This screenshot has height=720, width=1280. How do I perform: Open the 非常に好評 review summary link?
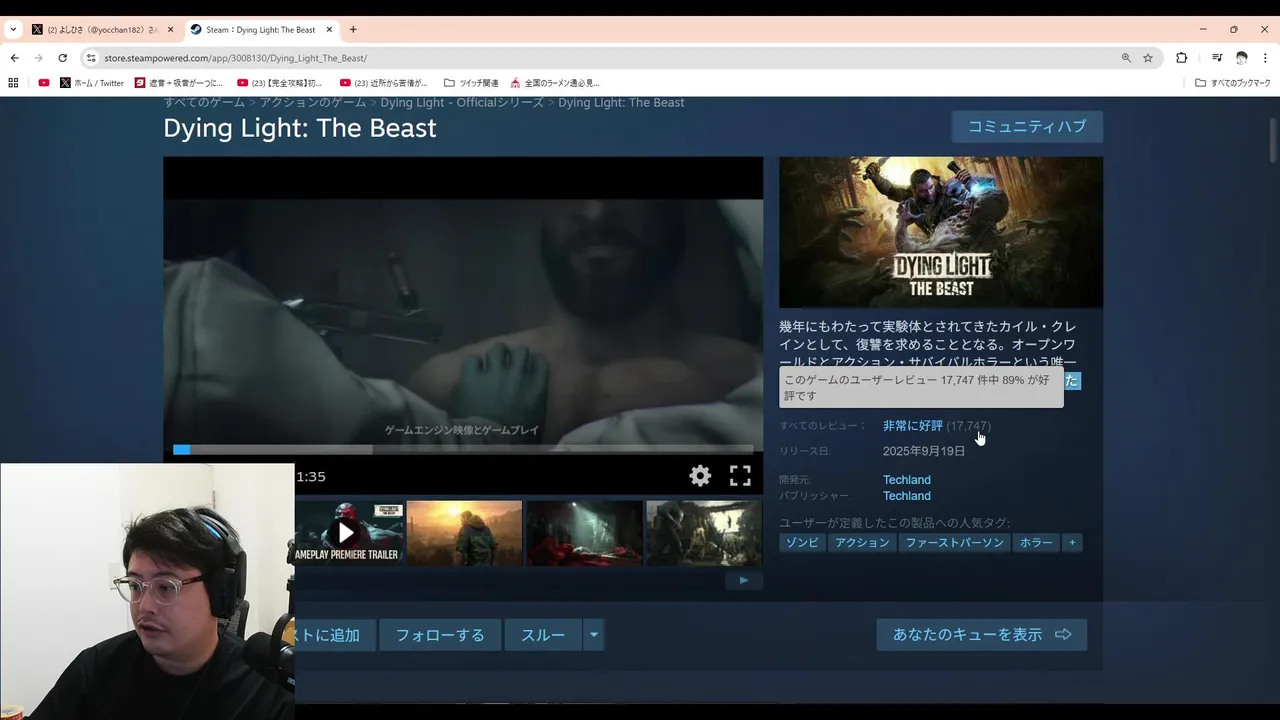click(x=912, y=426)
